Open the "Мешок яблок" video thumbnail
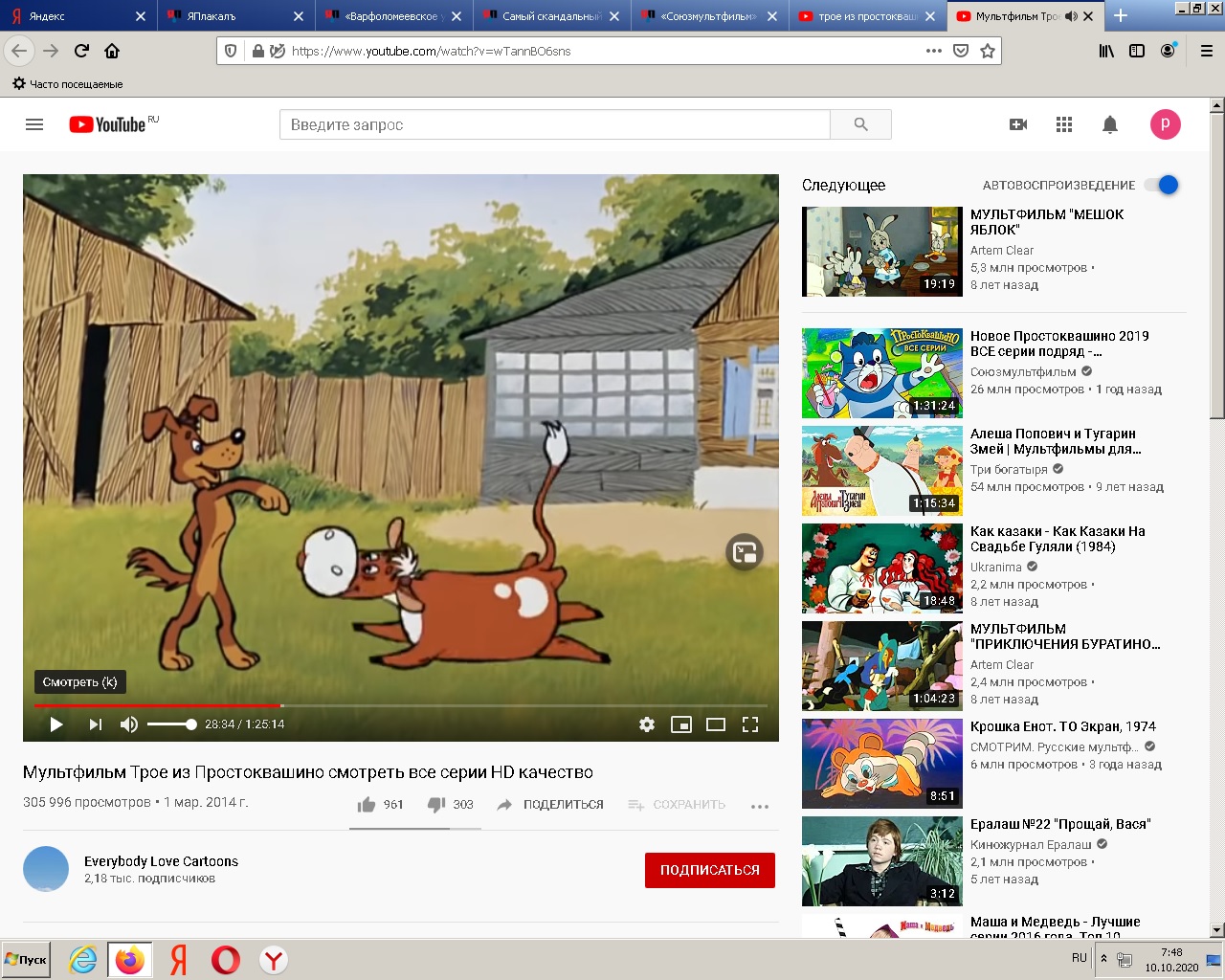1225x980 pixels. point(882,252)
